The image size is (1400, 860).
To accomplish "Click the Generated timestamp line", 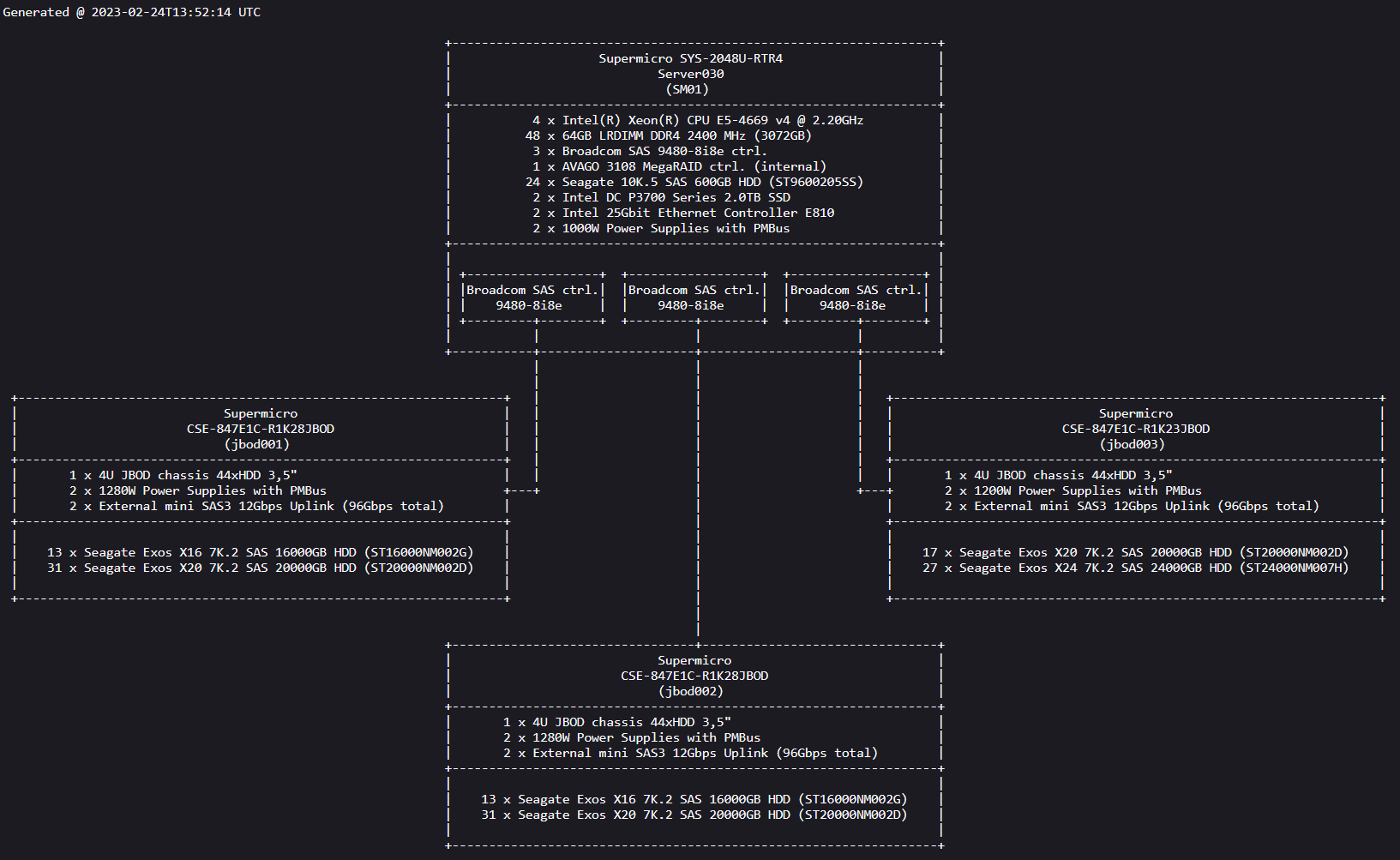I will (131, 12).
